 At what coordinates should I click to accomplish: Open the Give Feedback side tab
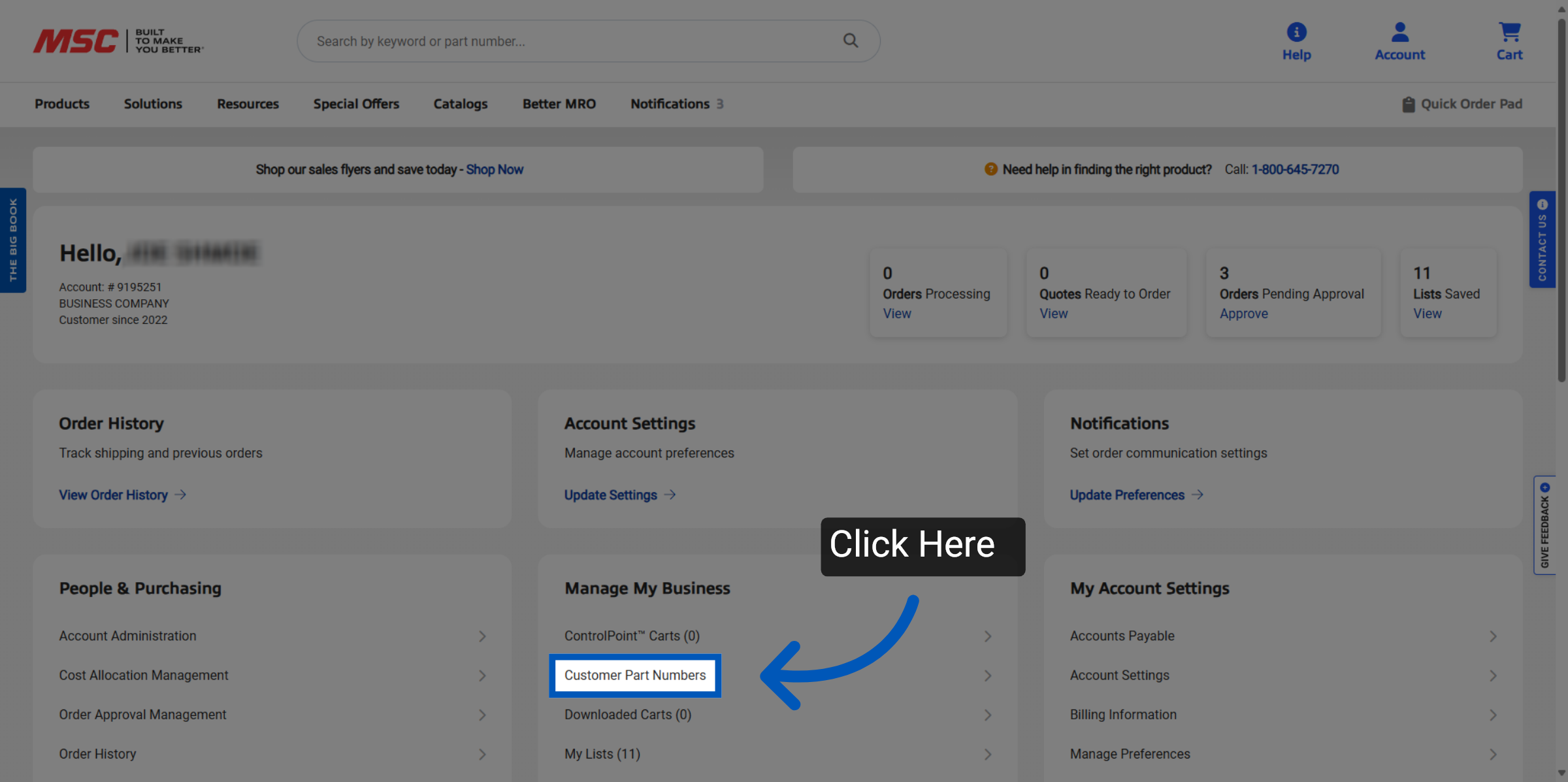pyautogui.click(x=1544, y=525)
